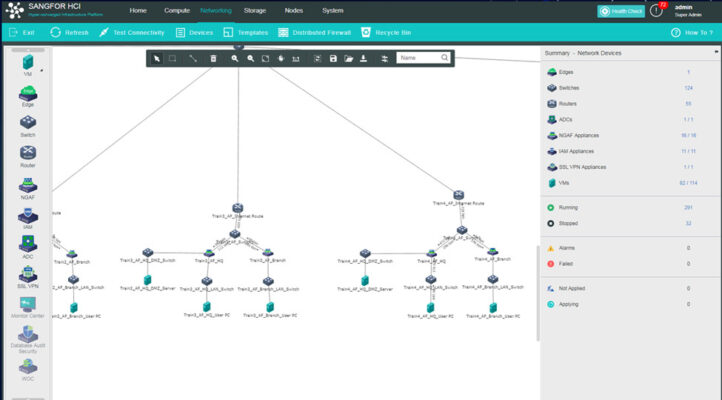The image size is (722, 400).
Task: Click the trash delete icon in canvas toolbar
Action: [213, 58]
